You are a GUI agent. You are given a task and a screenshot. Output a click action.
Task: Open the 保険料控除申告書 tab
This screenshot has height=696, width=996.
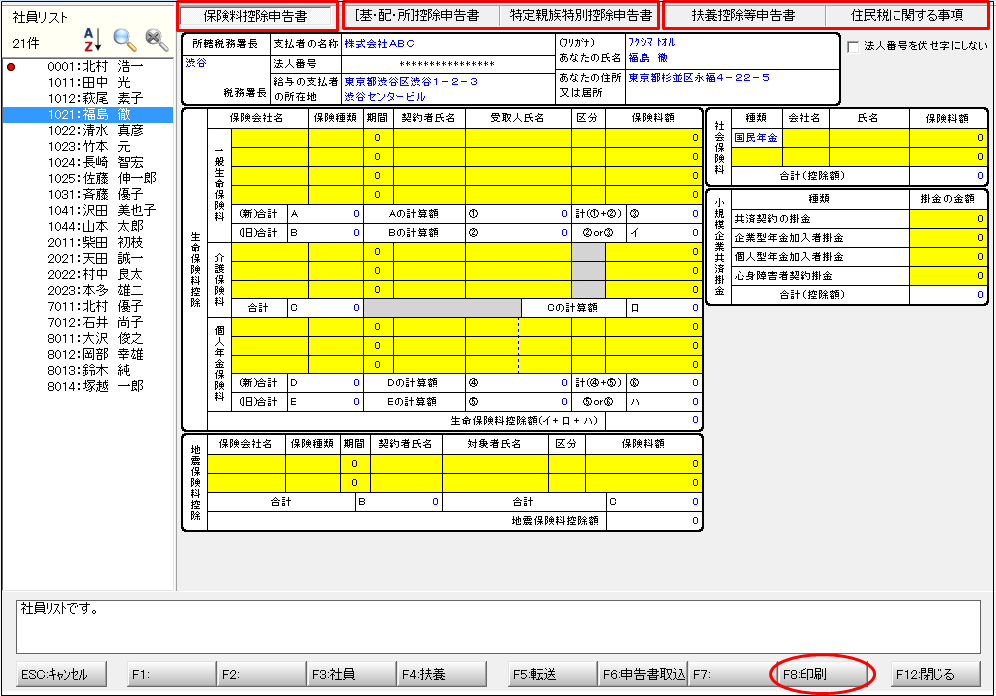[x=255, y=16]
